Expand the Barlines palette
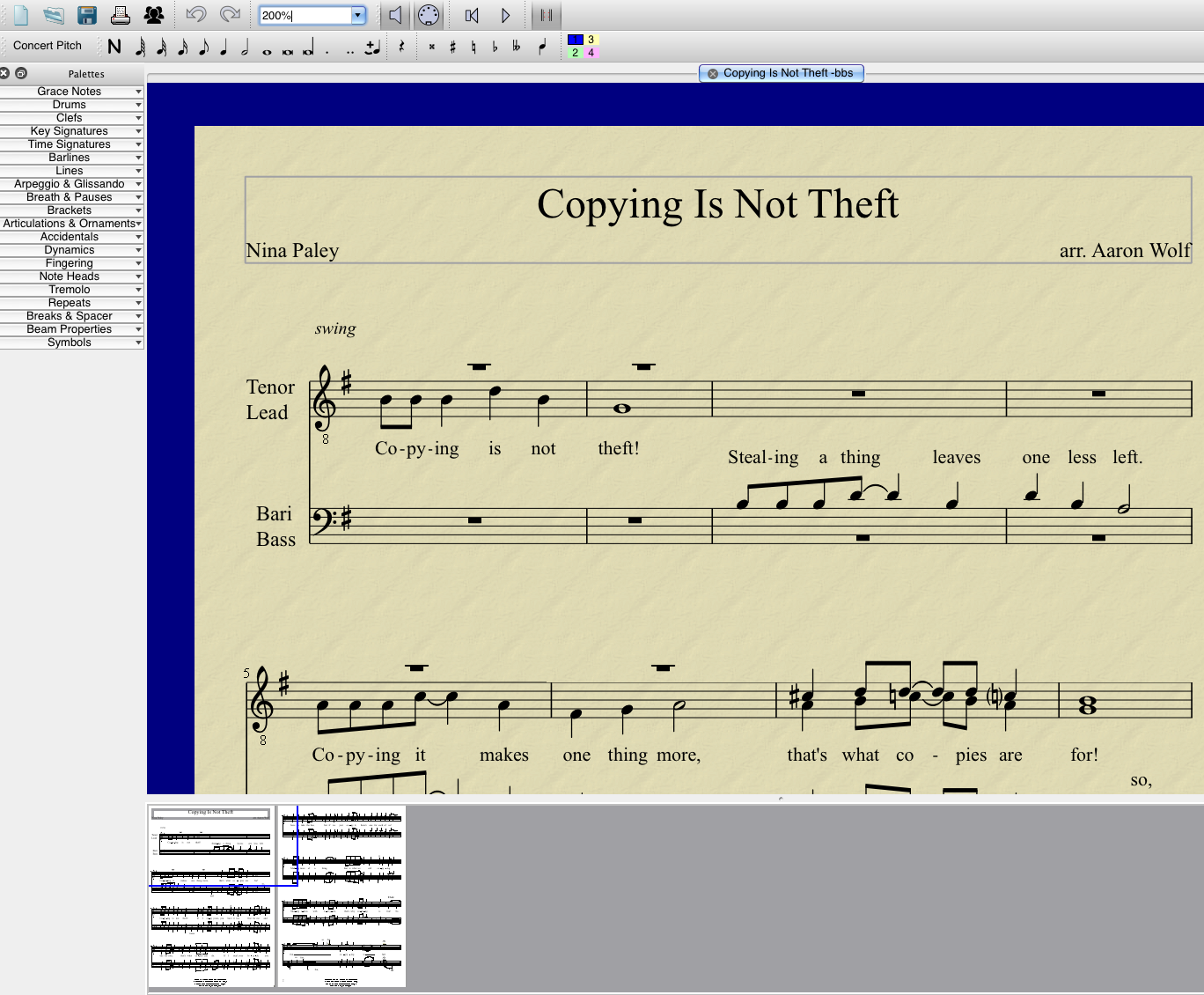1204x995 pixels. point(71,158)
